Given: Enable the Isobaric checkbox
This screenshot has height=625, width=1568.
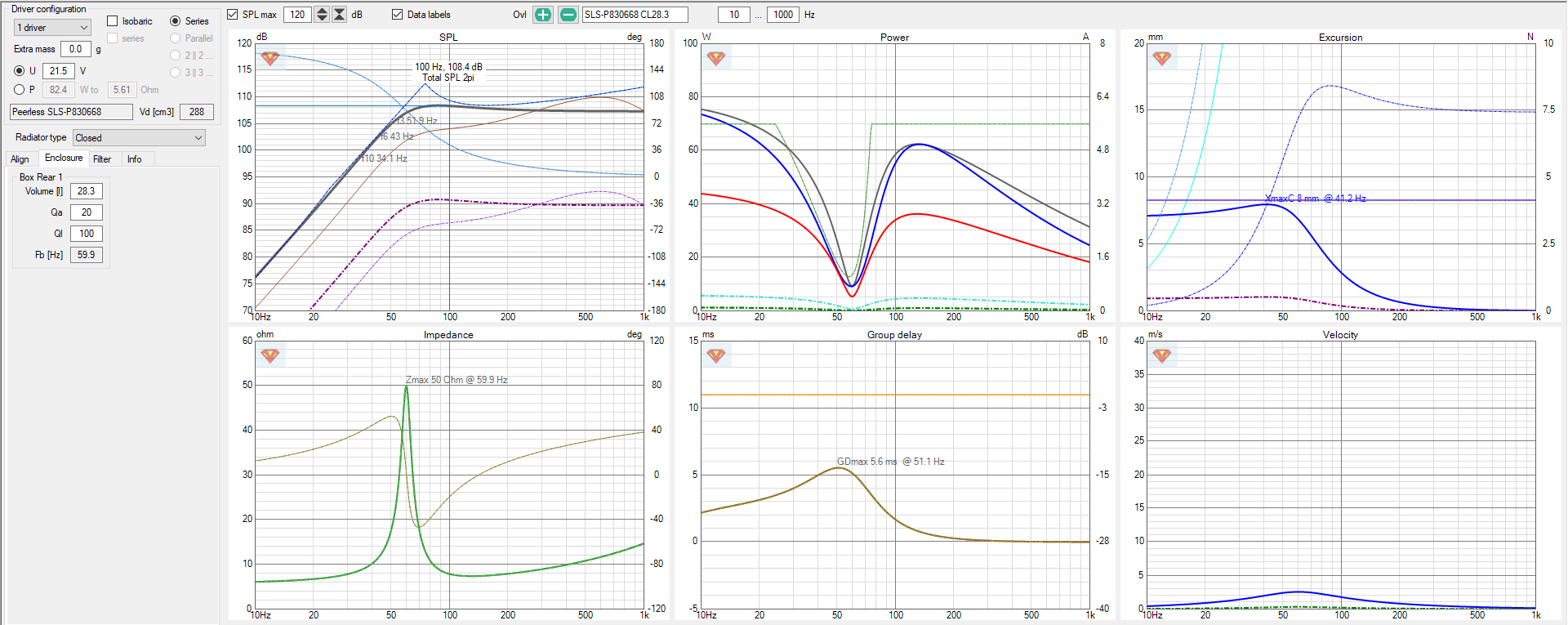Looking at the screenshot, I should coord(113,21).
